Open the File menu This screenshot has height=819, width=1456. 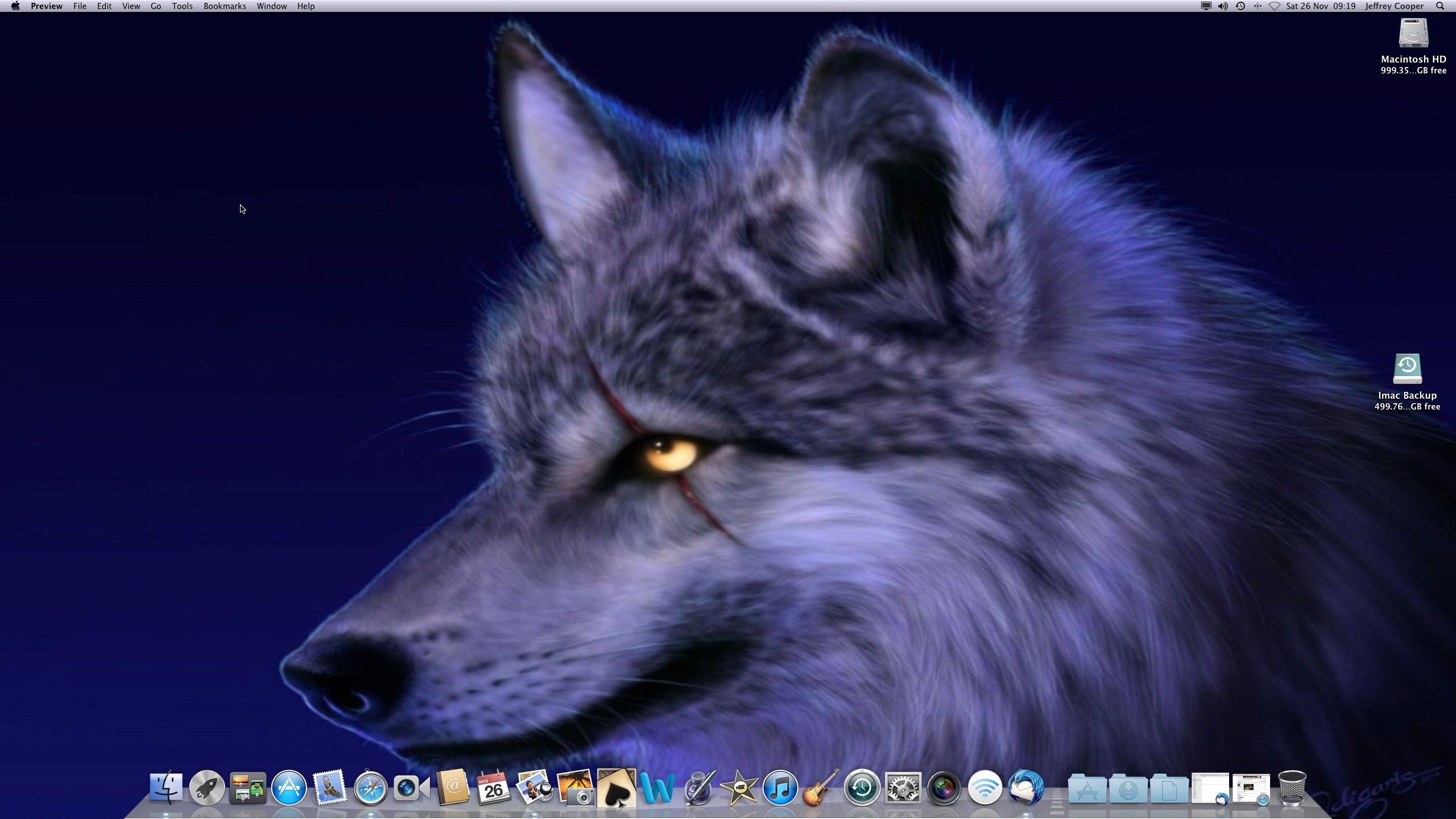[x=80, y=6]
